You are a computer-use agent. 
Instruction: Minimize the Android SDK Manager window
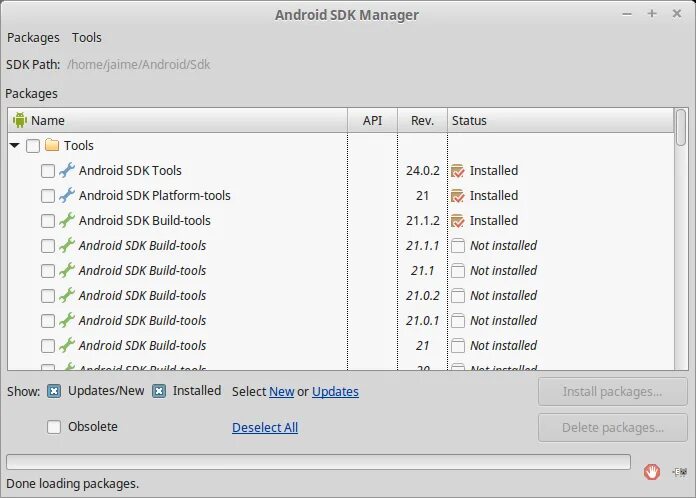click(x=627, y=14)
